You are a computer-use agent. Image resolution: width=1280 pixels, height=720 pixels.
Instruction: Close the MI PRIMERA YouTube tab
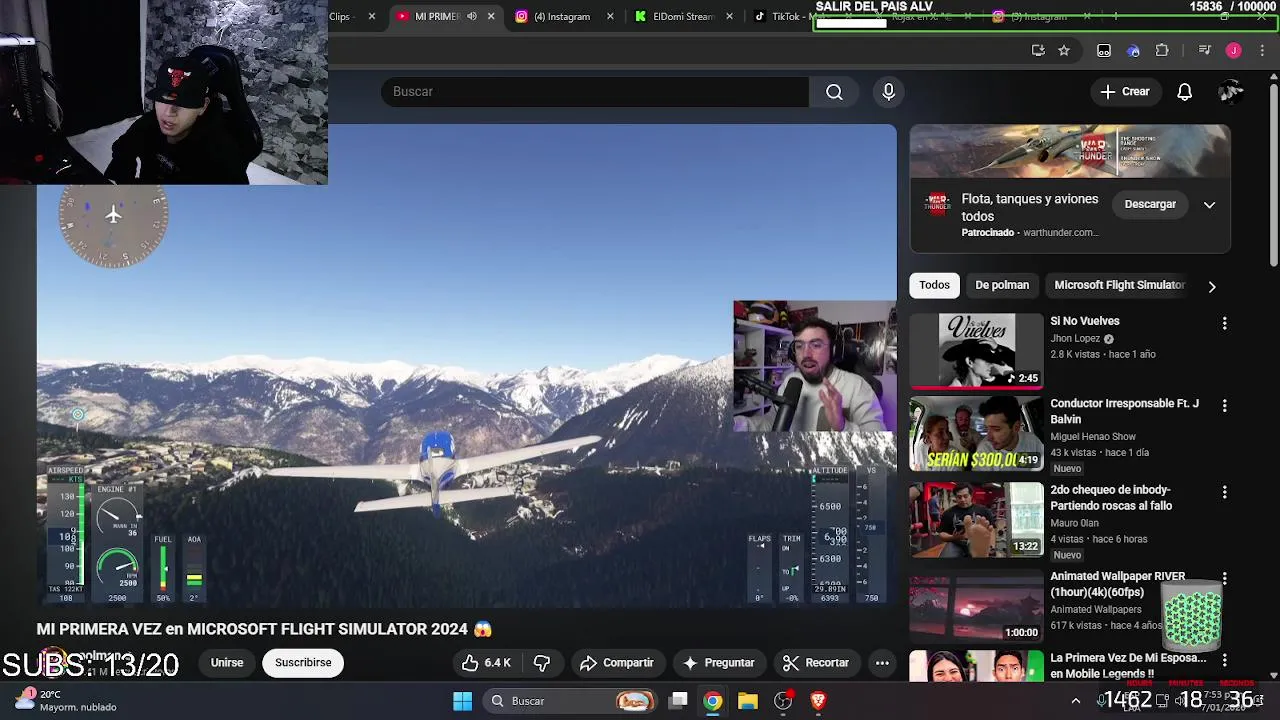point(491,16)
